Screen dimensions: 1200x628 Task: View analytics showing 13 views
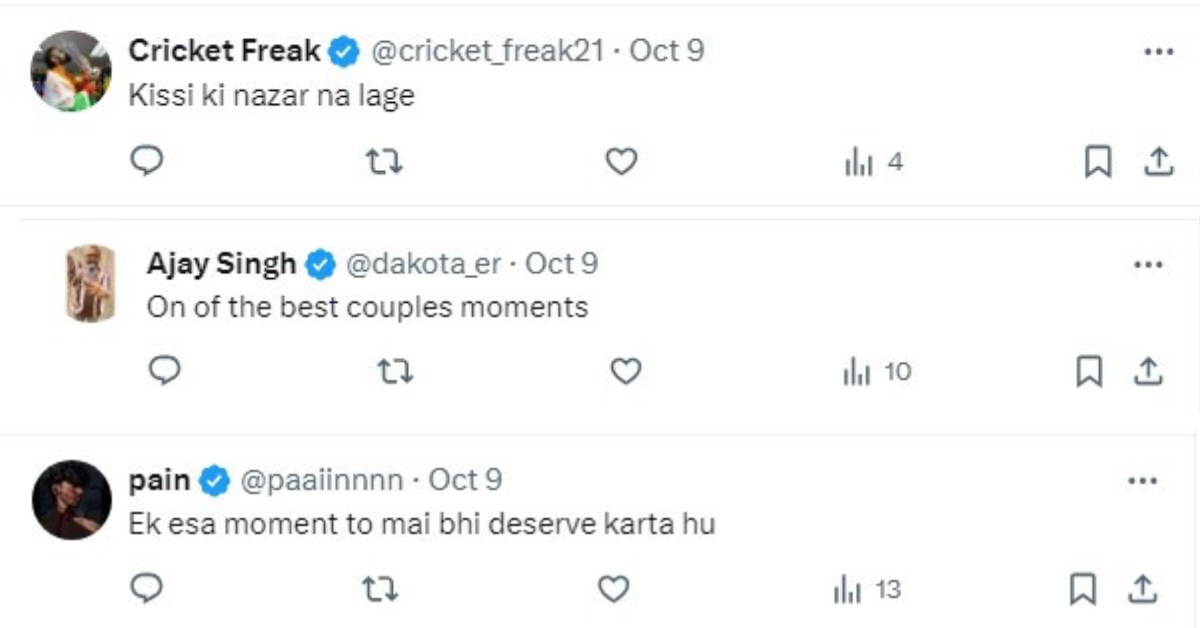click(x=867, y=590)
